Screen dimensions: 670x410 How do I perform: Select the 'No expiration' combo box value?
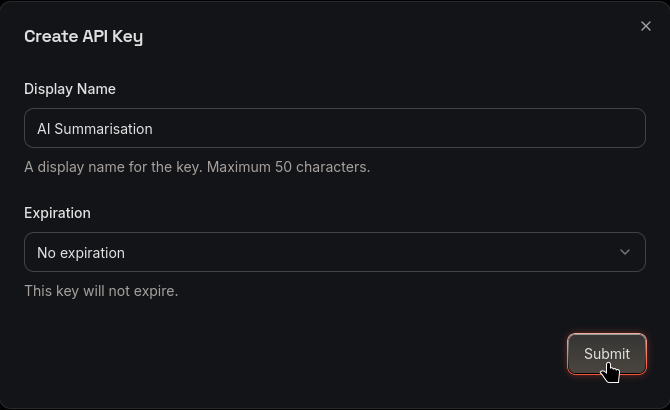pyautogui.click(x=81, y=253)
